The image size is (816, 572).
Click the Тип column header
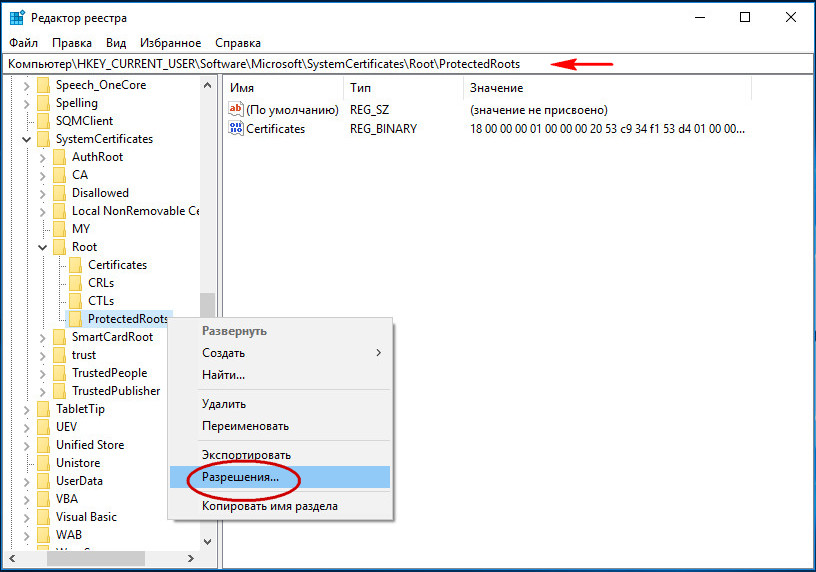tap(403, 88)
